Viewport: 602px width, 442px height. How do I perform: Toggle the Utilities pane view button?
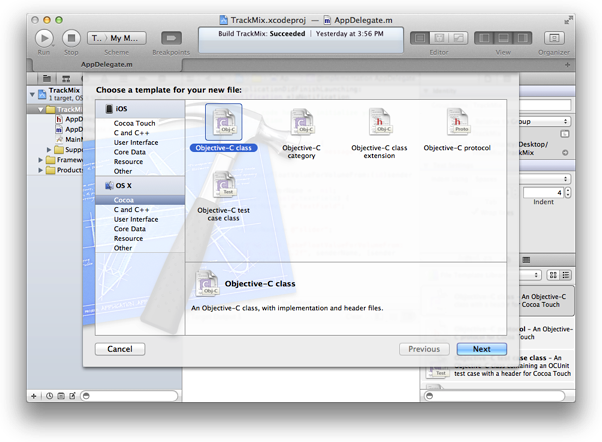pos(523,38)
